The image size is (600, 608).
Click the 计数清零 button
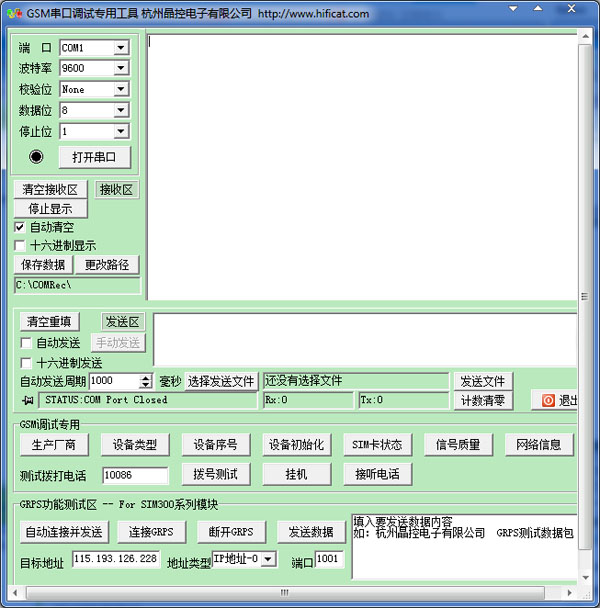coord(483,401)
